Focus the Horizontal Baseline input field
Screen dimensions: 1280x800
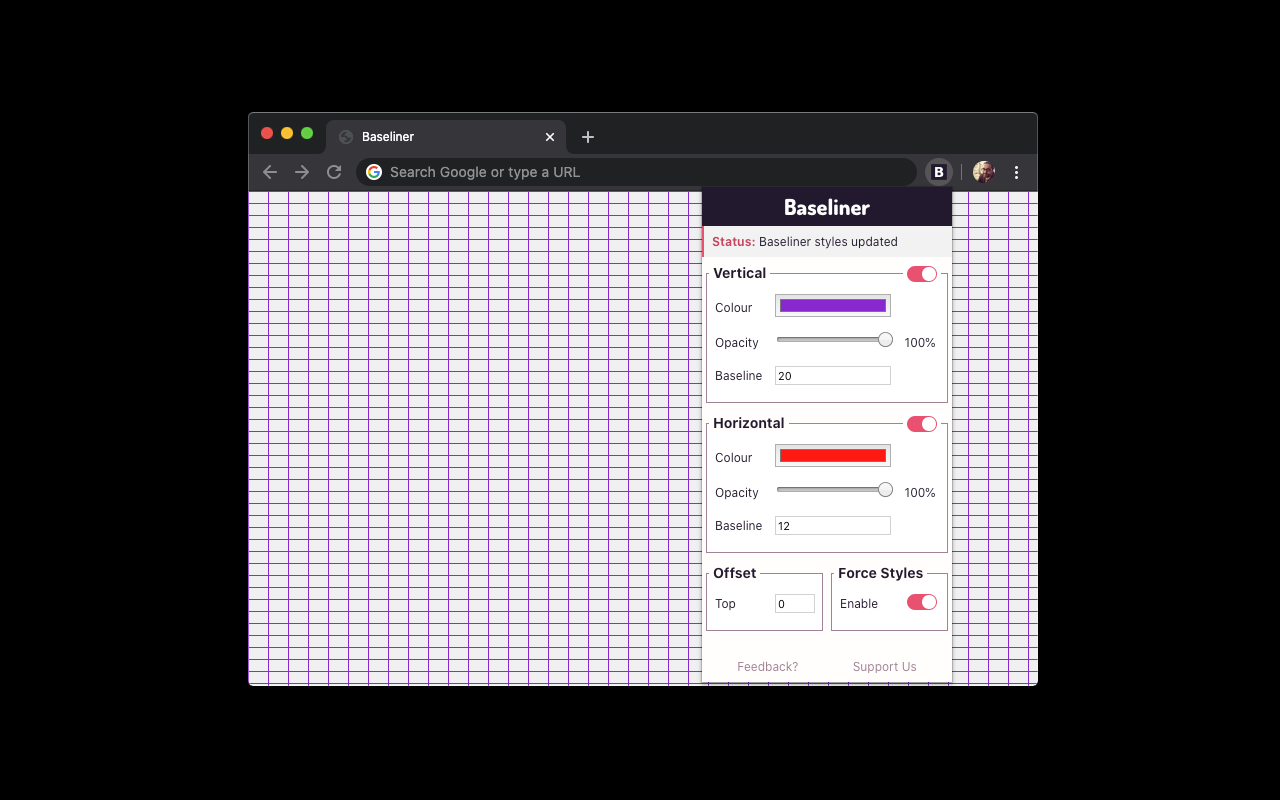coord(833,526)
